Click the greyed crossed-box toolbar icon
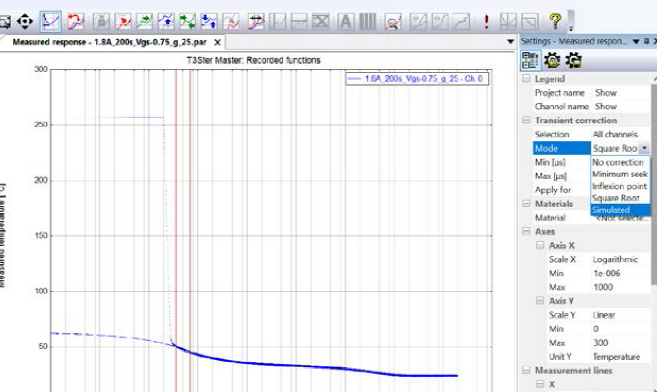 tap(321, 21)
